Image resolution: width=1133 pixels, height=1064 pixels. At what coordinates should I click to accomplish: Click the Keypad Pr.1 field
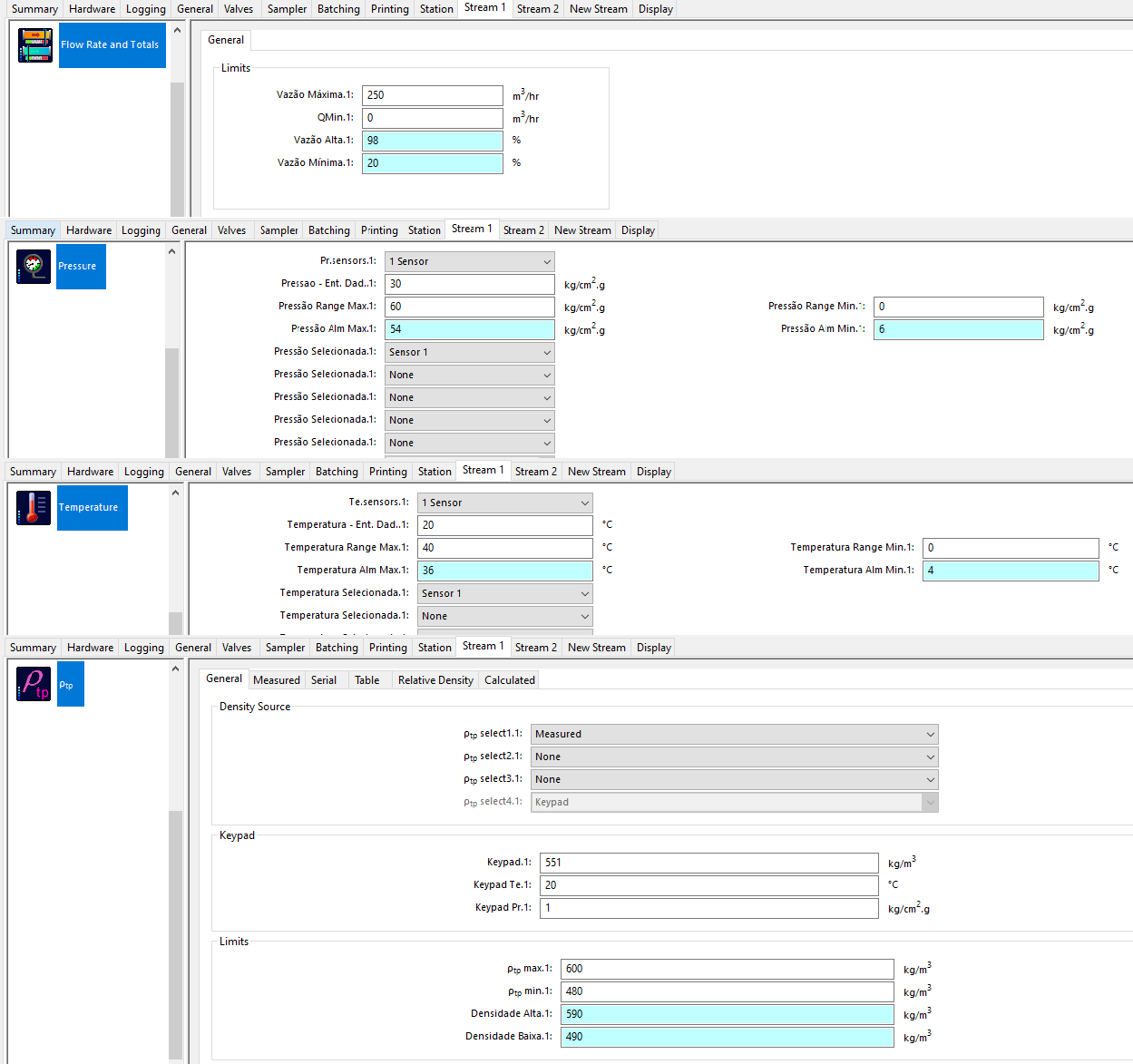click(709, 908)
